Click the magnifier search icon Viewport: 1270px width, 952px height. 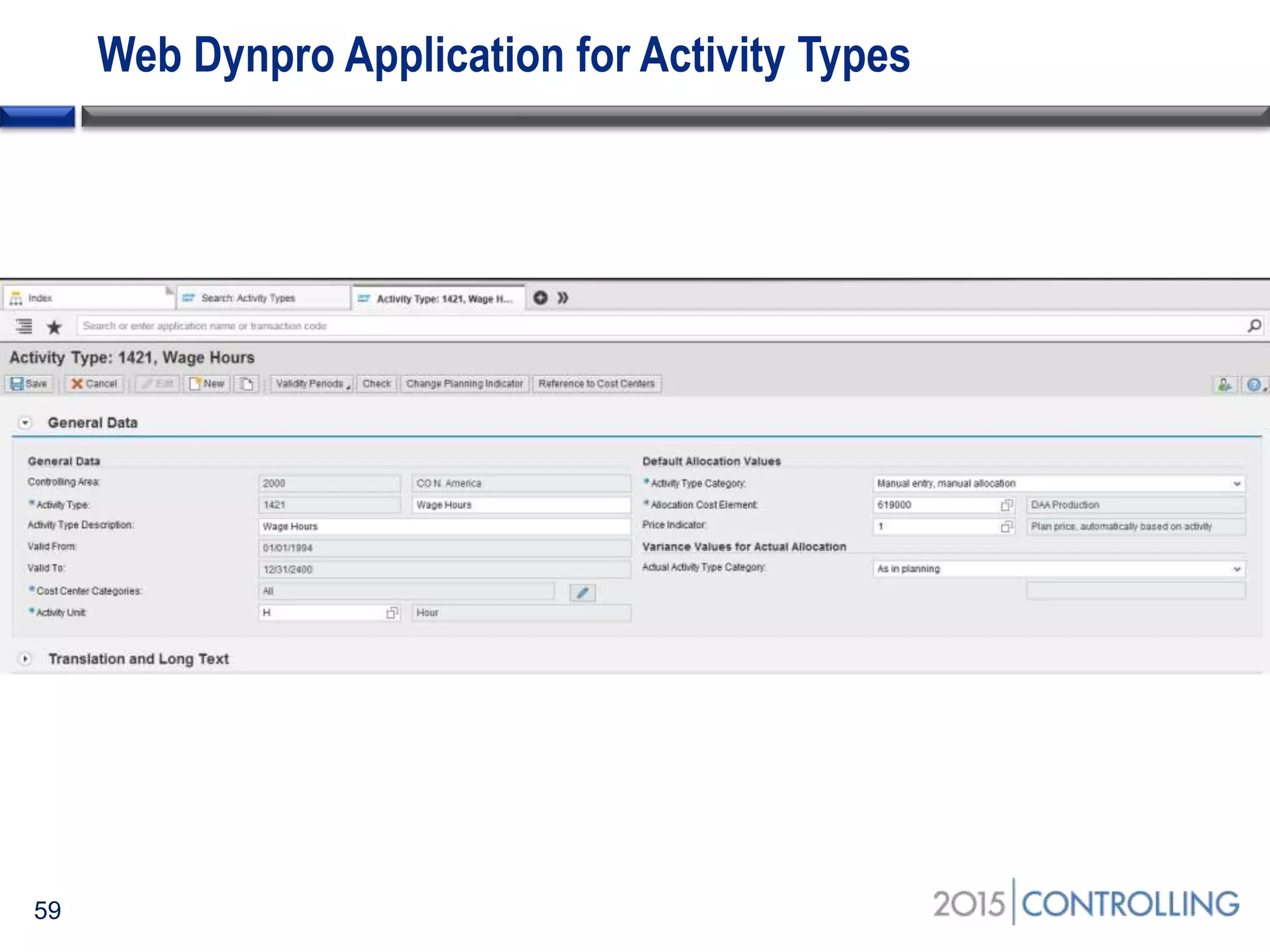[x=1254, y=326]
